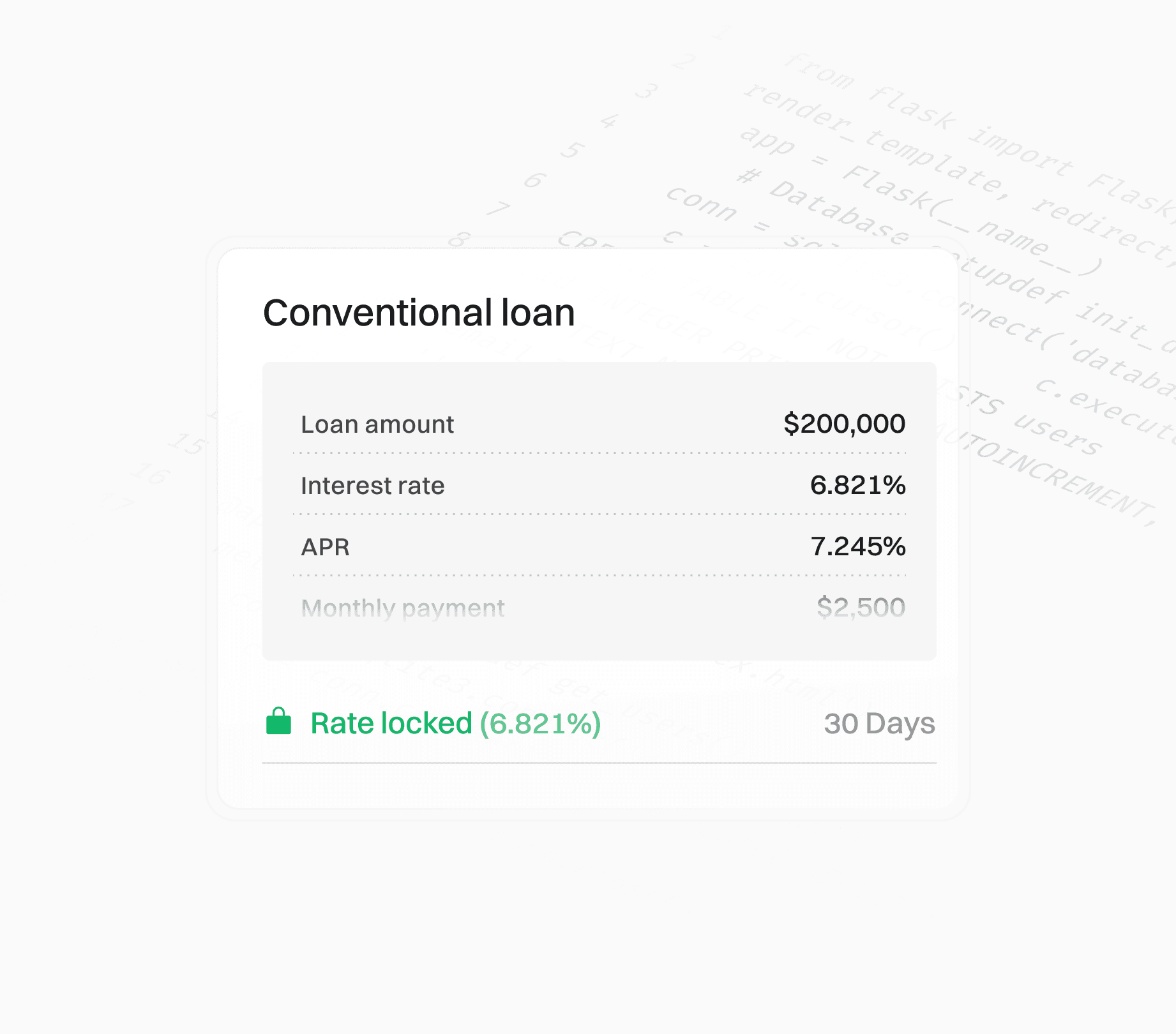
Task: Click the dotted separator below Interest rate
Action: click(x=599, y=514)
